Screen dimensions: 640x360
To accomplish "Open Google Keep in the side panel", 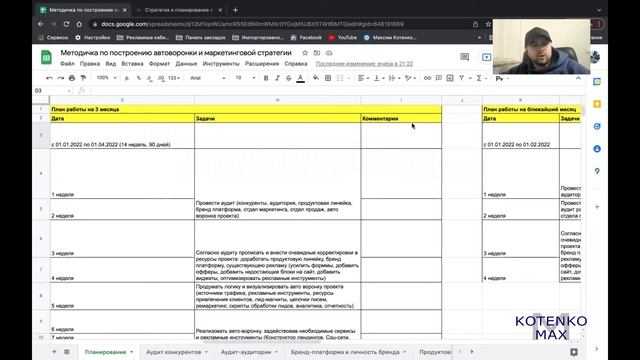I will click(x=597, y=104).
